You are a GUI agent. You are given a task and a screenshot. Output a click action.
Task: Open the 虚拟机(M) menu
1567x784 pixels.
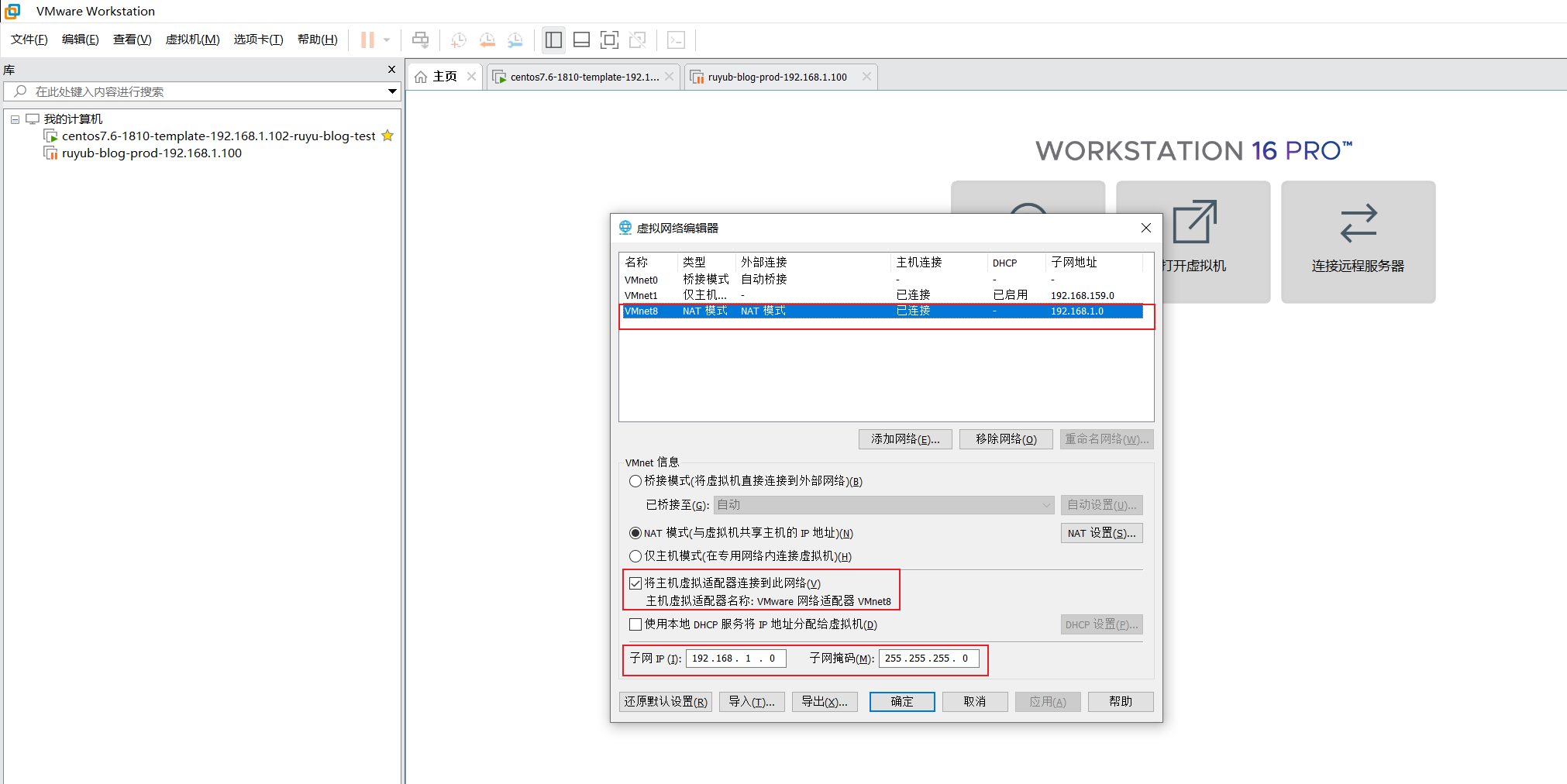click(x=193, y=40)
